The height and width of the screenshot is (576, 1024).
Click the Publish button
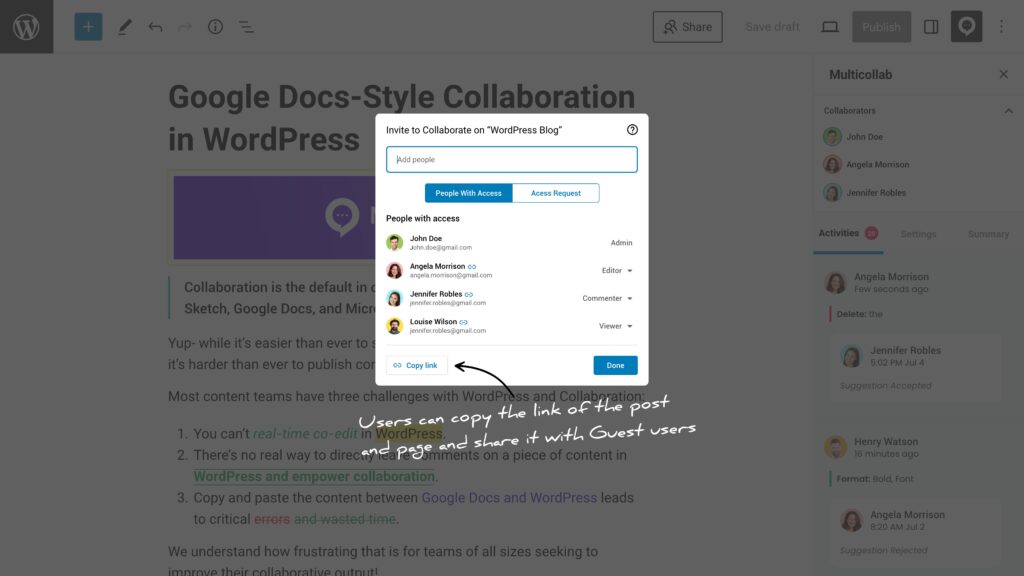(881, 27)
